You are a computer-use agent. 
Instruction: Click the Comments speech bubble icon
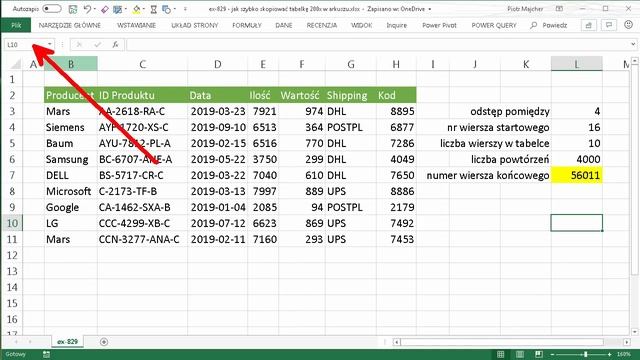click(x=609, y=25)
